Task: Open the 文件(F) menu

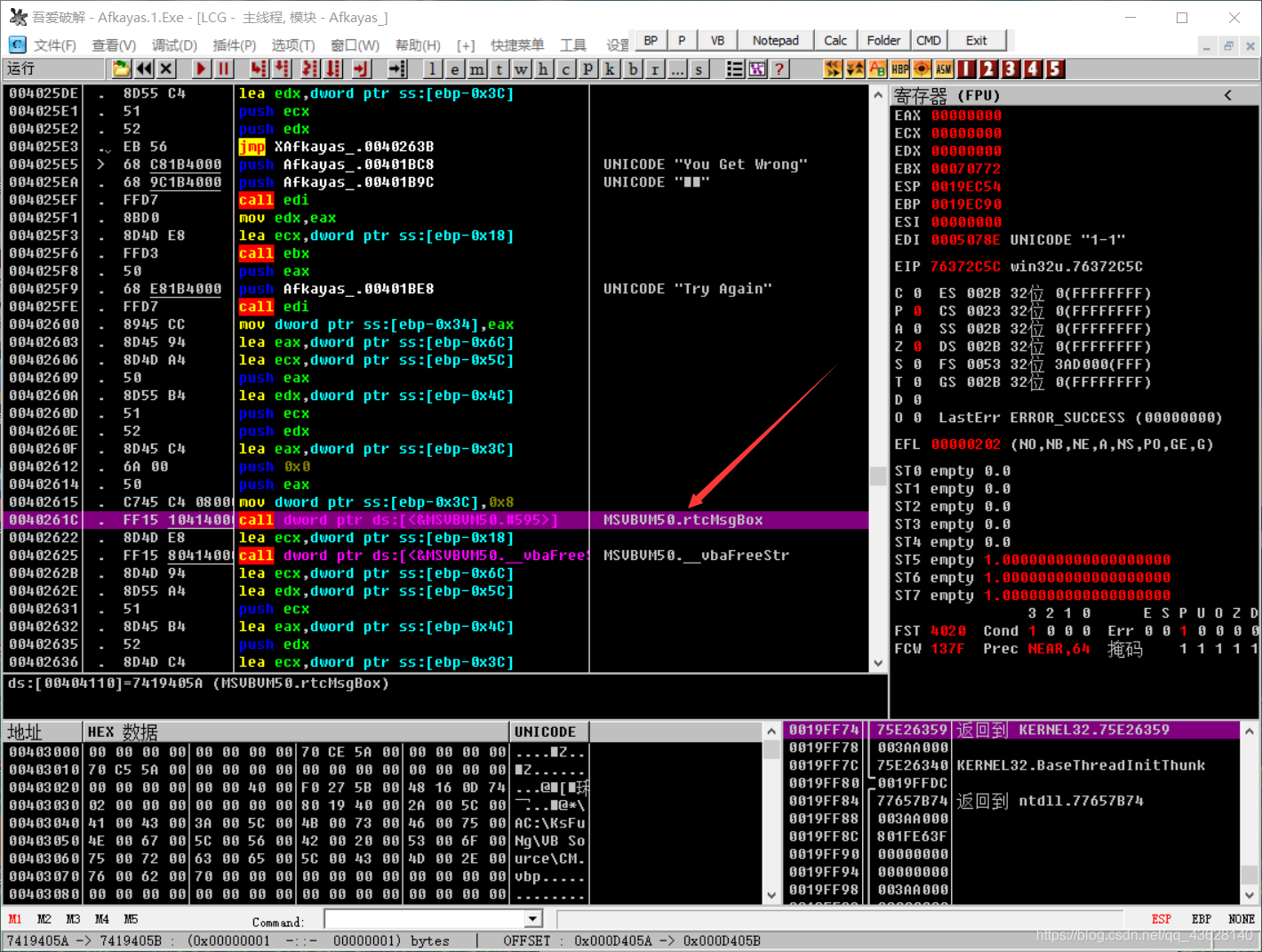Action: click(x=54, y=44)
